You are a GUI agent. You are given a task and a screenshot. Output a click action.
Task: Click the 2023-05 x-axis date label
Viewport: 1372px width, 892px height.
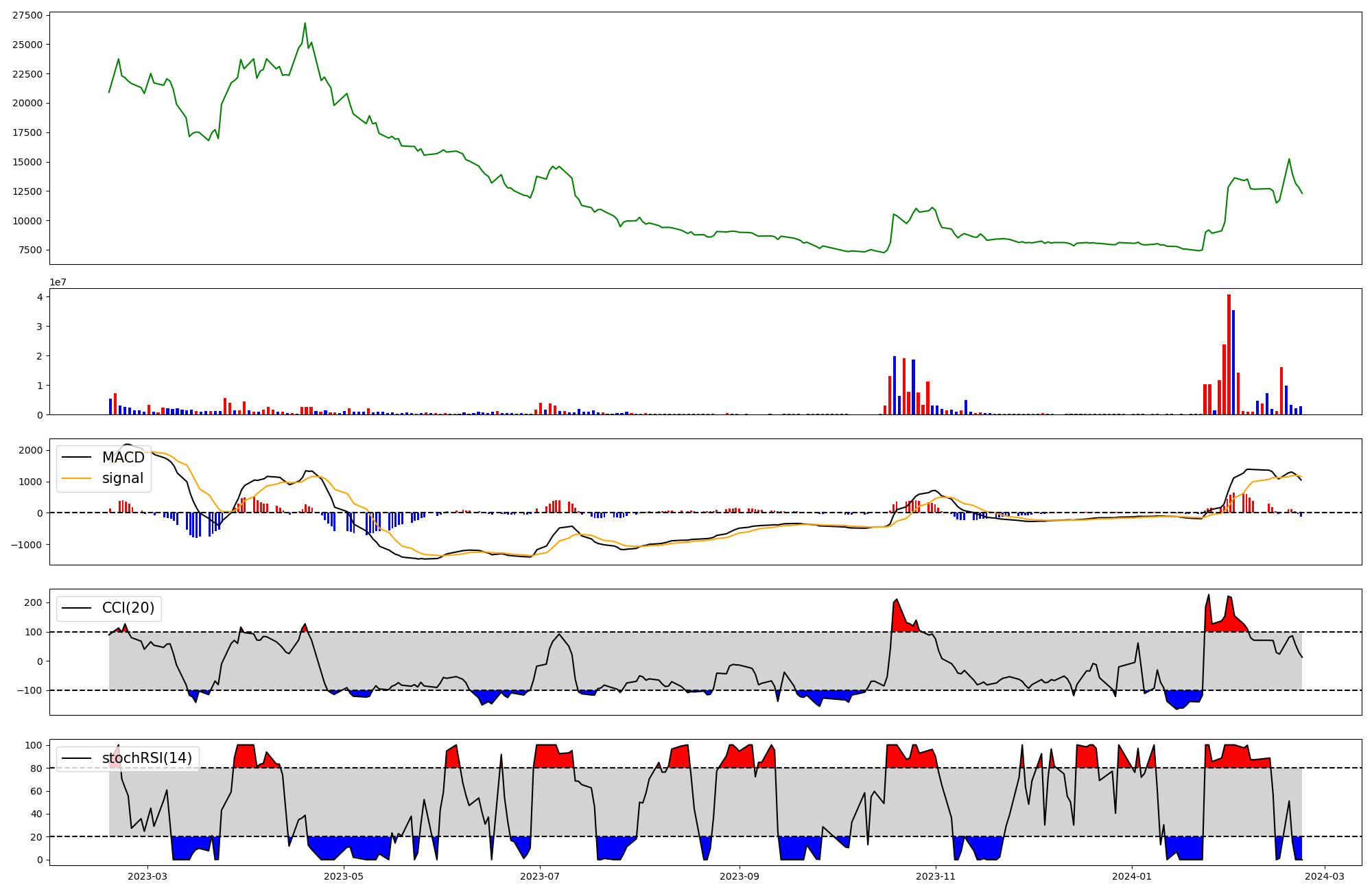tap(344, 876)
